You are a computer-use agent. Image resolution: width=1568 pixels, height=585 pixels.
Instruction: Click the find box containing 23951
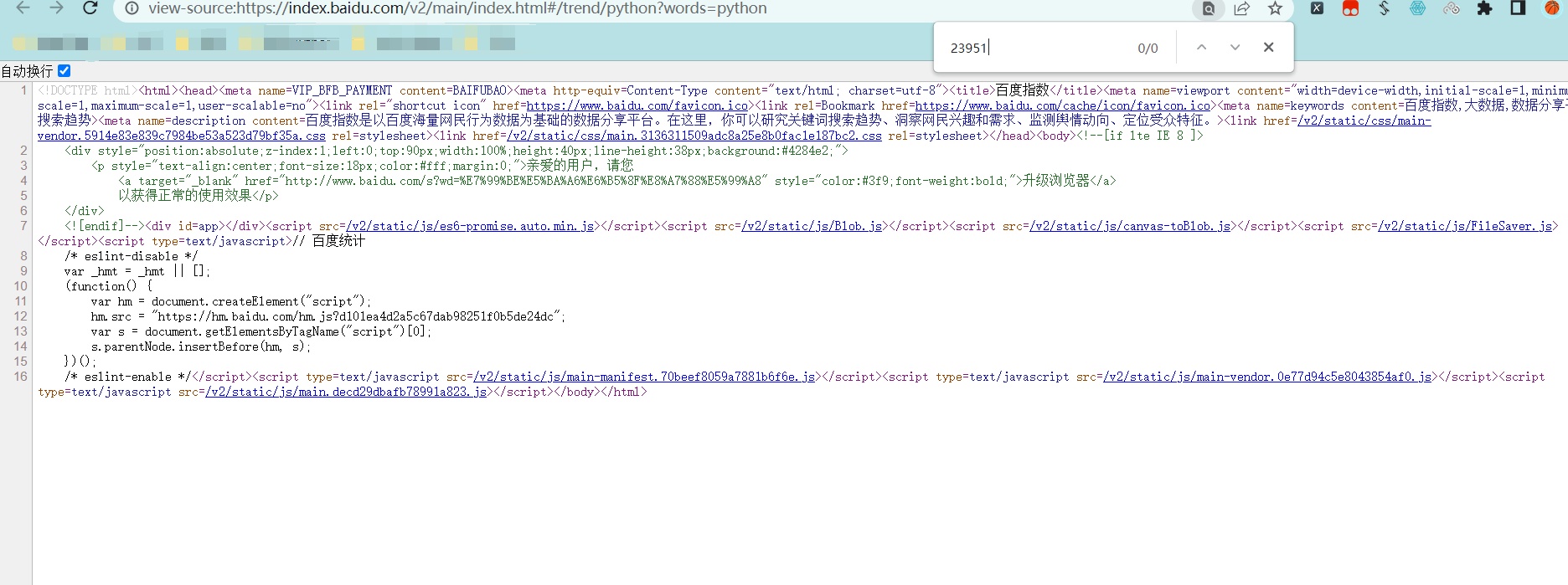coord(1034,48)
